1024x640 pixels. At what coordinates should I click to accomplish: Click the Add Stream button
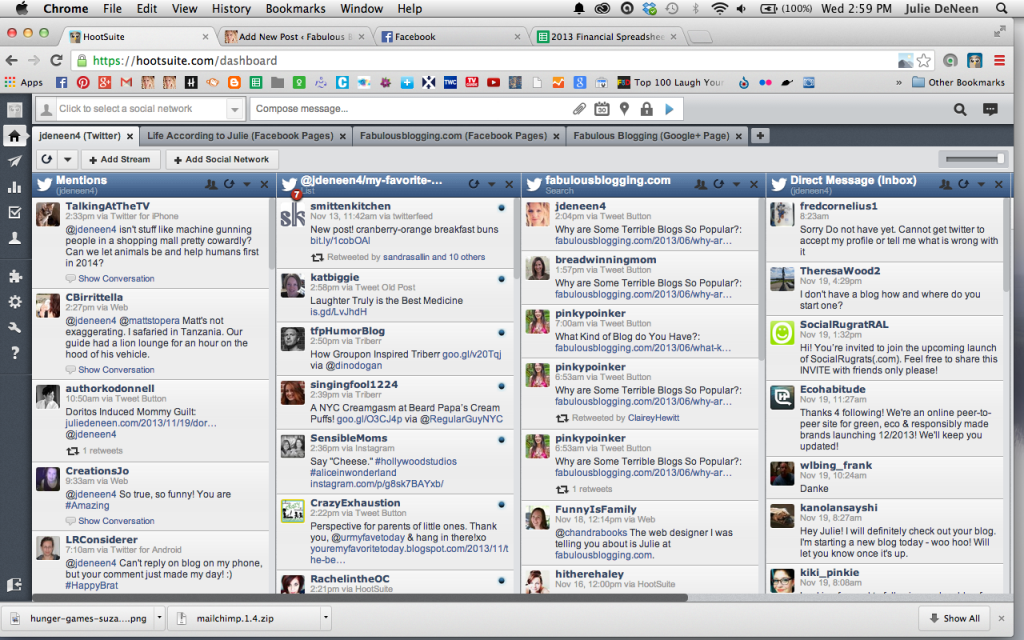click(120, 159)
